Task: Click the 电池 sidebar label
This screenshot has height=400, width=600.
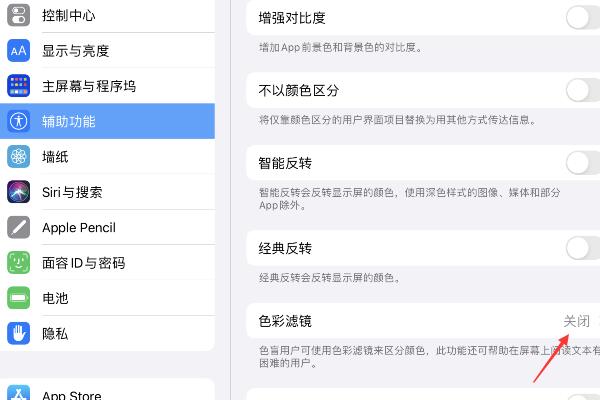Action: coord(55,298)
